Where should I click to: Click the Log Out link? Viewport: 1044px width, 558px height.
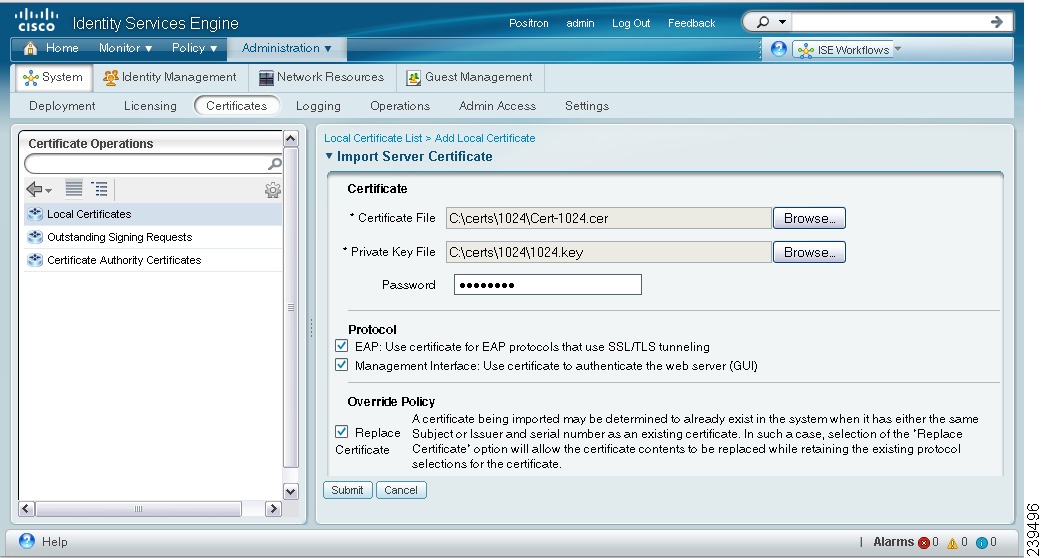click(x=631, y=23)
